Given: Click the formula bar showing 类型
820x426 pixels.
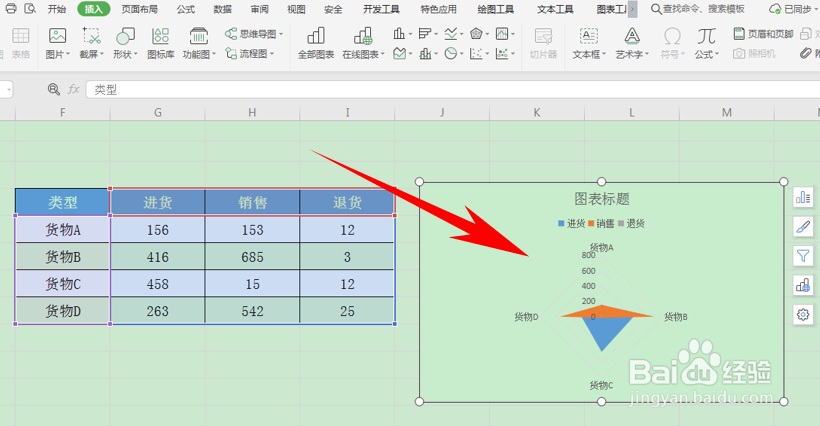Looking at the screenshot, I should [452, 89].
